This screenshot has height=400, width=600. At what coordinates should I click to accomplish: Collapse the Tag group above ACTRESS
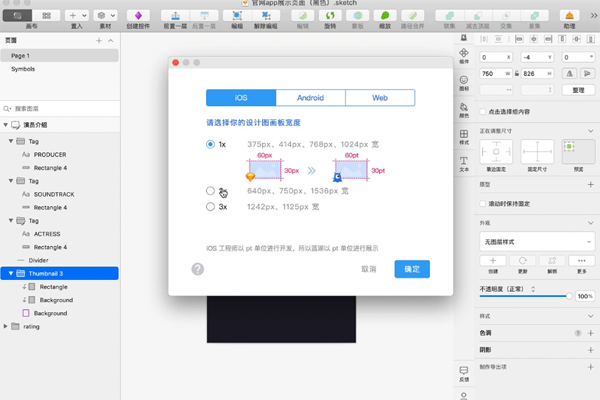point(11,220)
